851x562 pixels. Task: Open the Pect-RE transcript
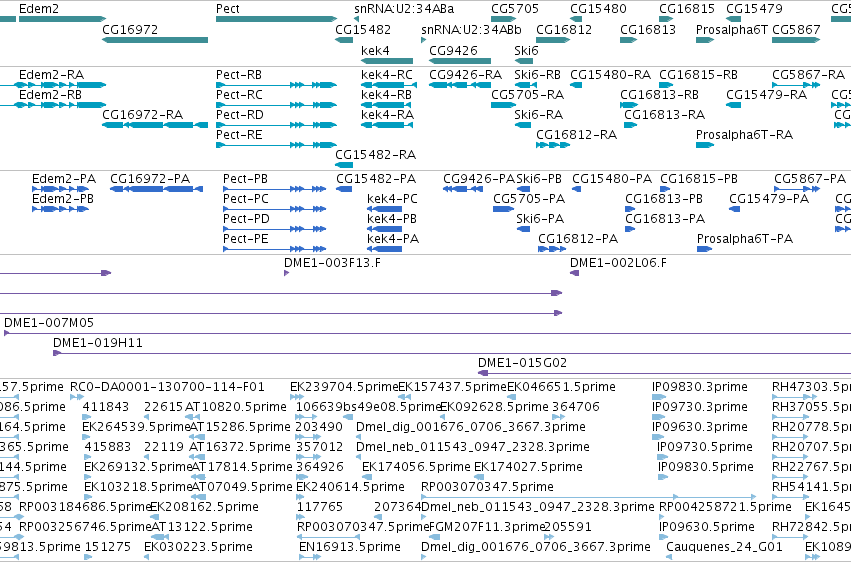[277, 145]
